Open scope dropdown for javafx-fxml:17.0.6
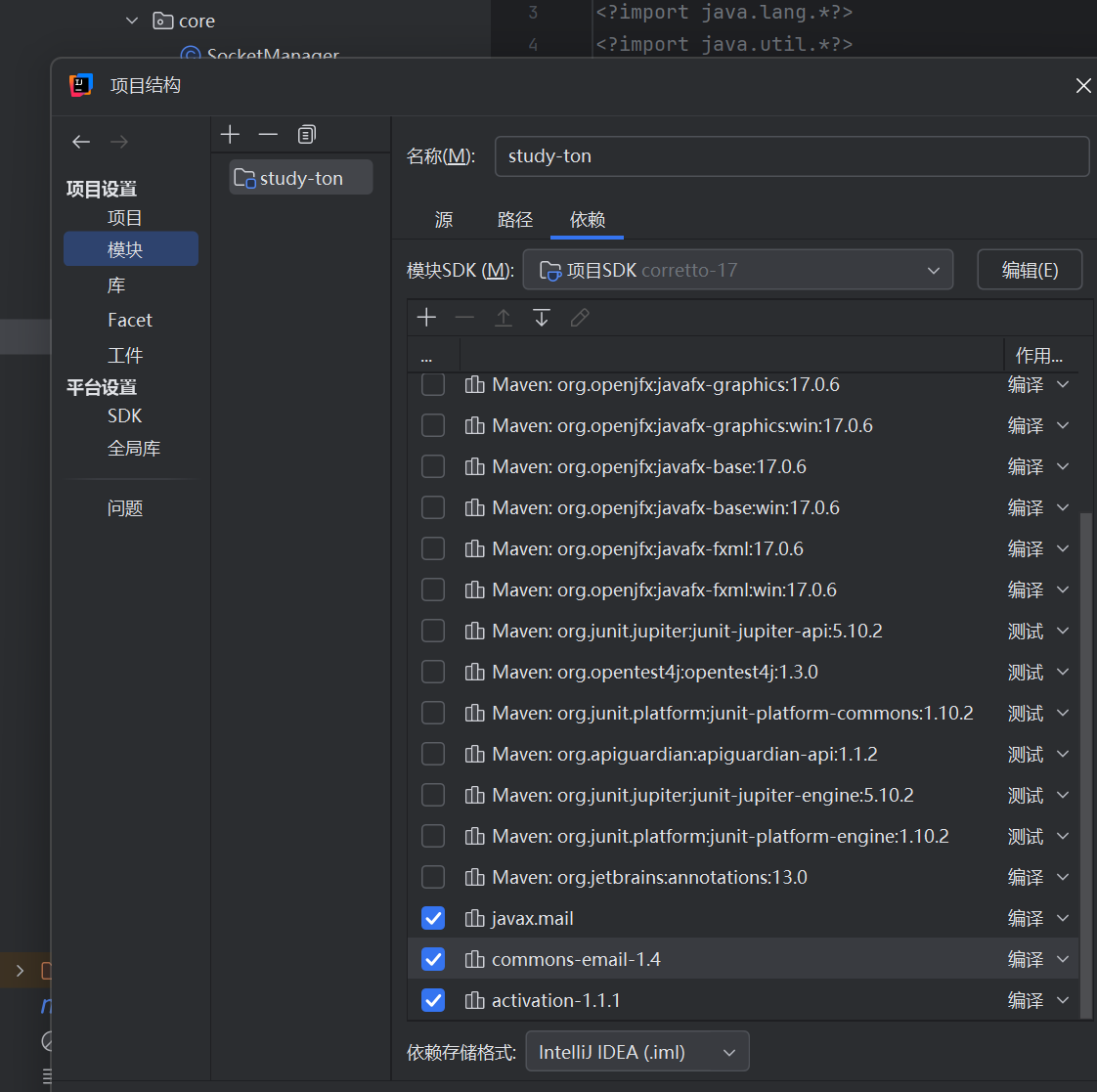 (x=1062, y=548)
